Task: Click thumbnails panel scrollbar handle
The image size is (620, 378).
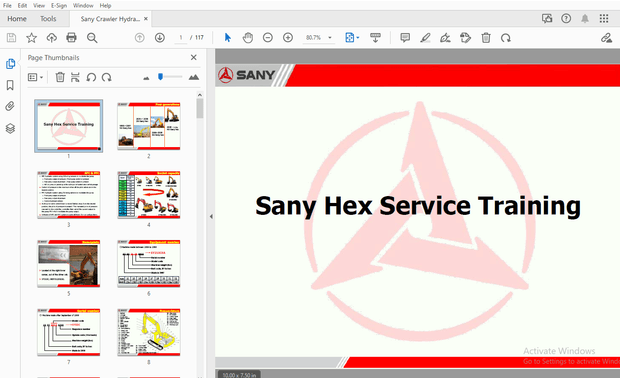Action: click(x=200, y=108)
